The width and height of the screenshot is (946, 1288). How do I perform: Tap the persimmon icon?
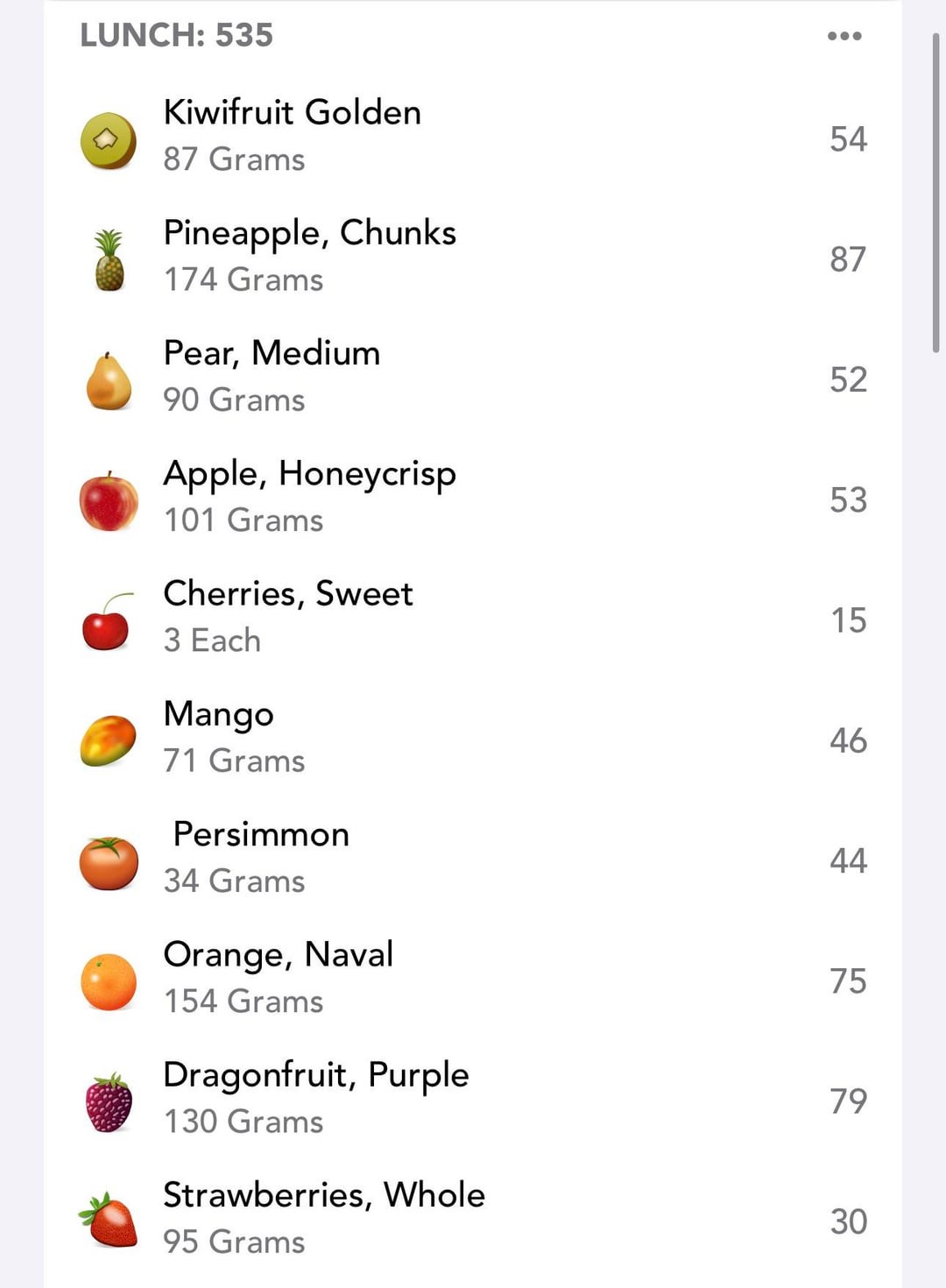coord(109,862)
